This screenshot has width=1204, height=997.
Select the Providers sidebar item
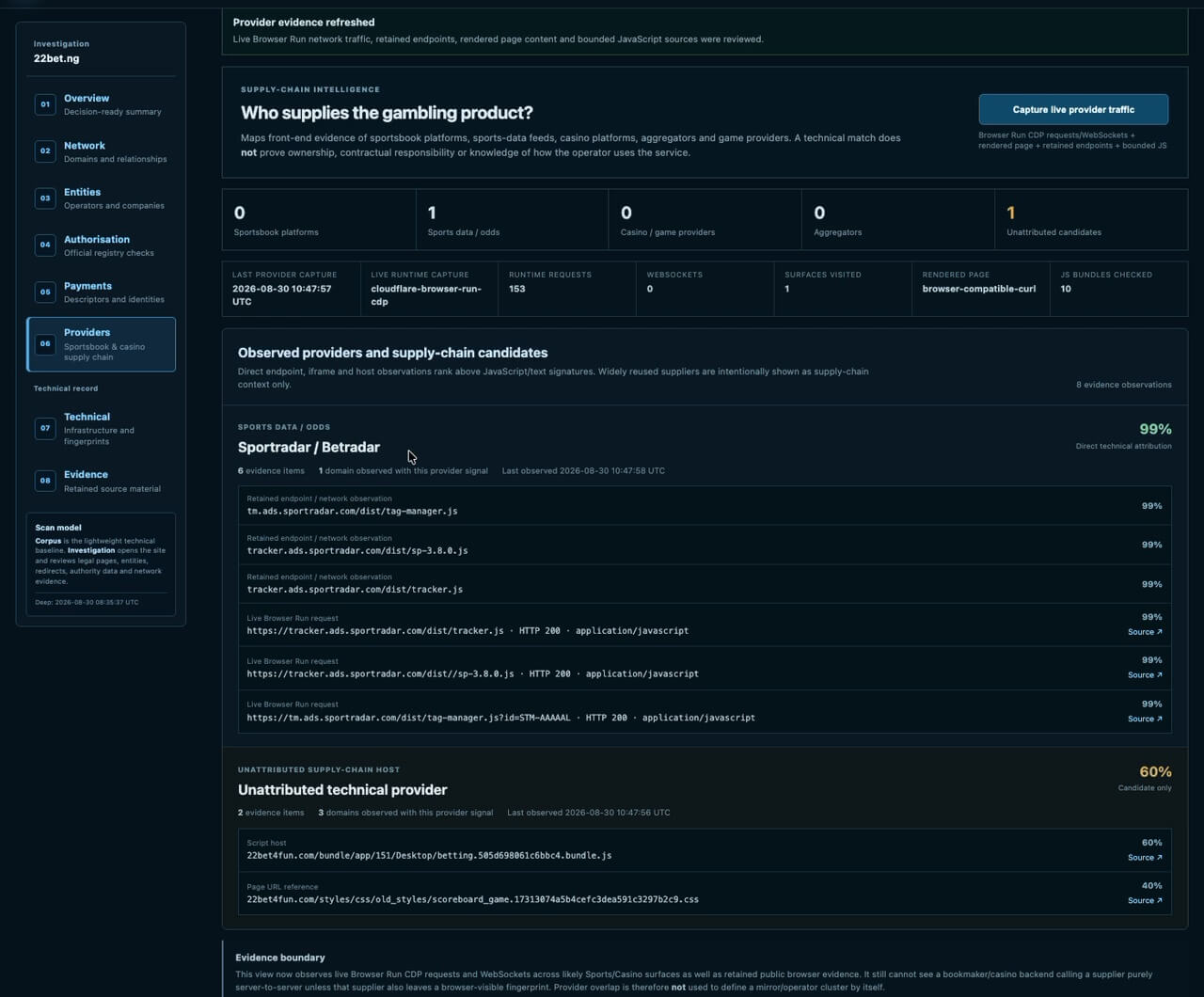pyautogui.click(x=101, y=344)
